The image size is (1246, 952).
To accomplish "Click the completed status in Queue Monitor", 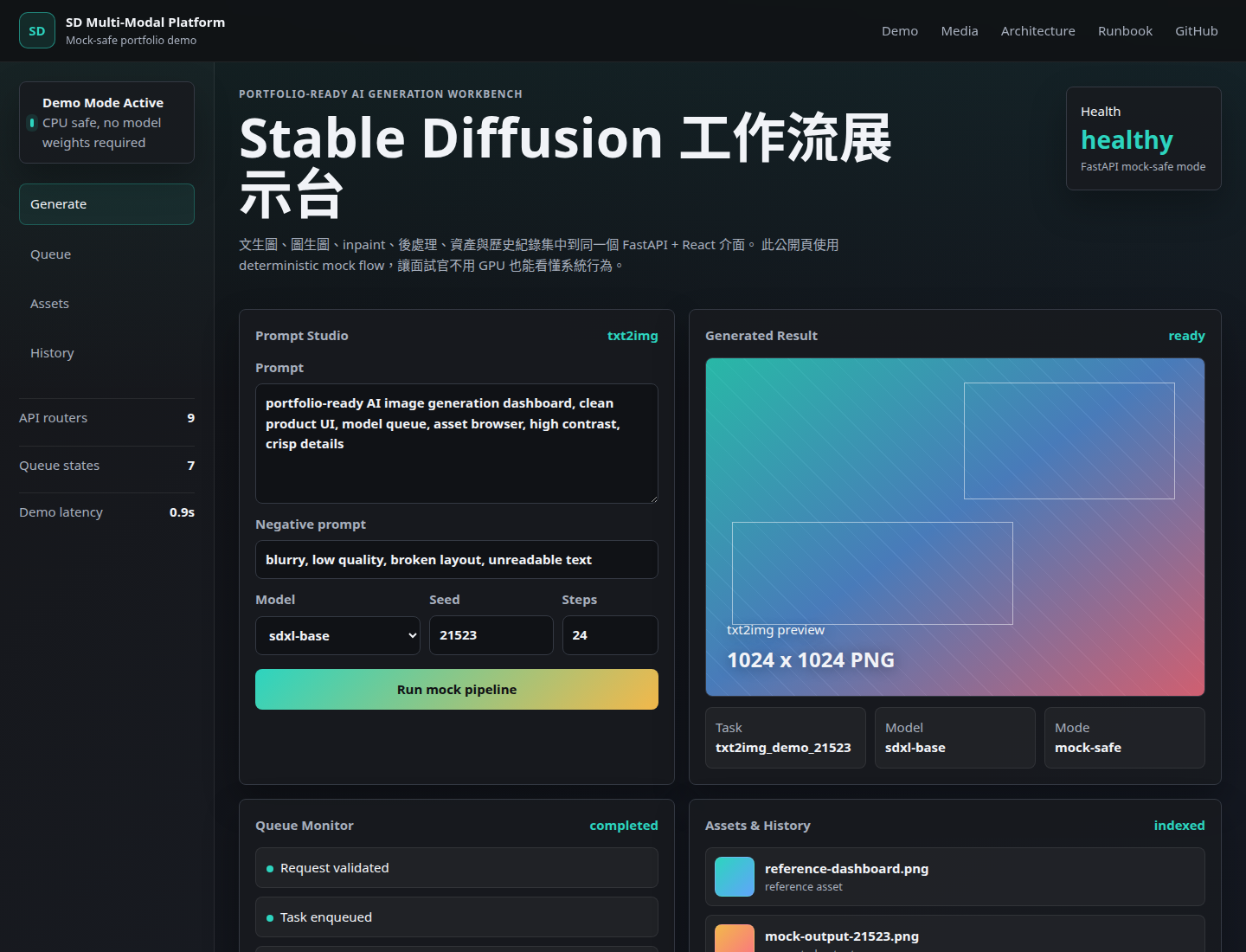I will pyautogui.click(x=624, y=826).
